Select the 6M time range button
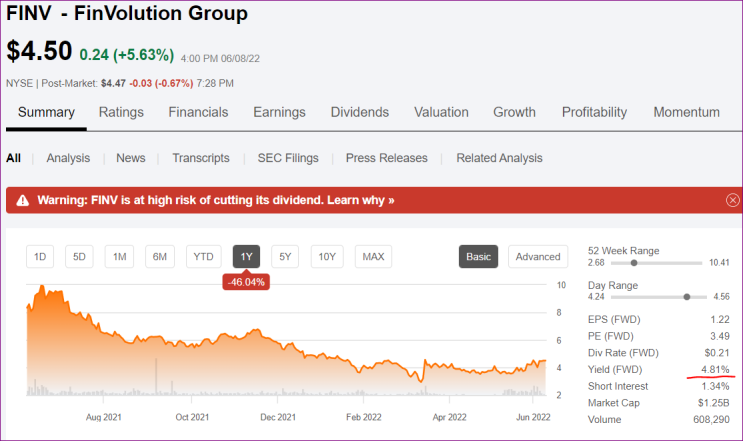Image resolution: width=743 pixels, height=441 pixels. pyautogui.click(x=159, y=257)
